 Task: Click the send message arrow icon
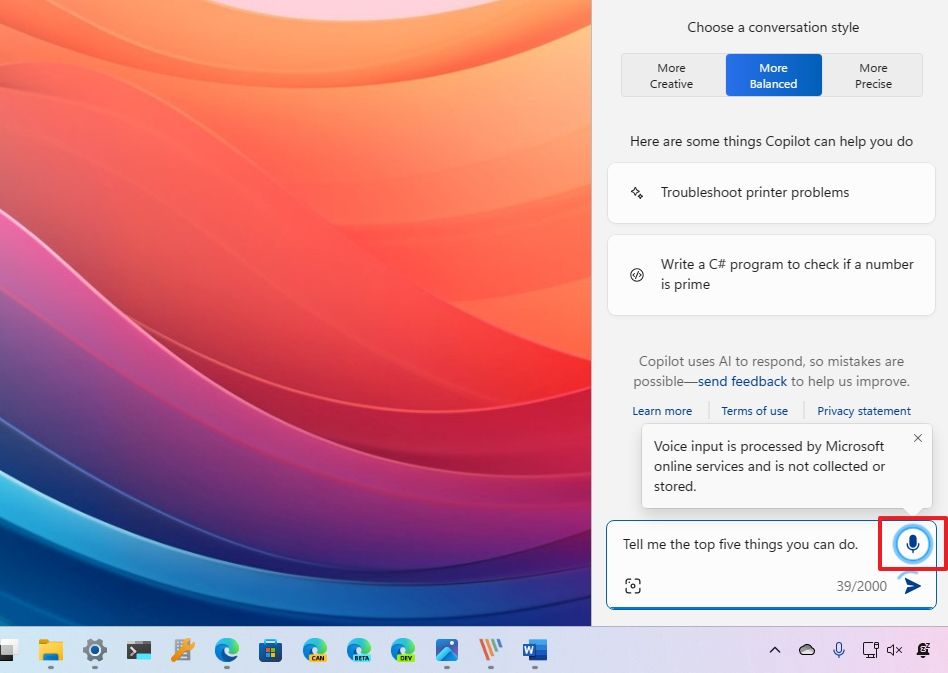(x=911, y=586)
